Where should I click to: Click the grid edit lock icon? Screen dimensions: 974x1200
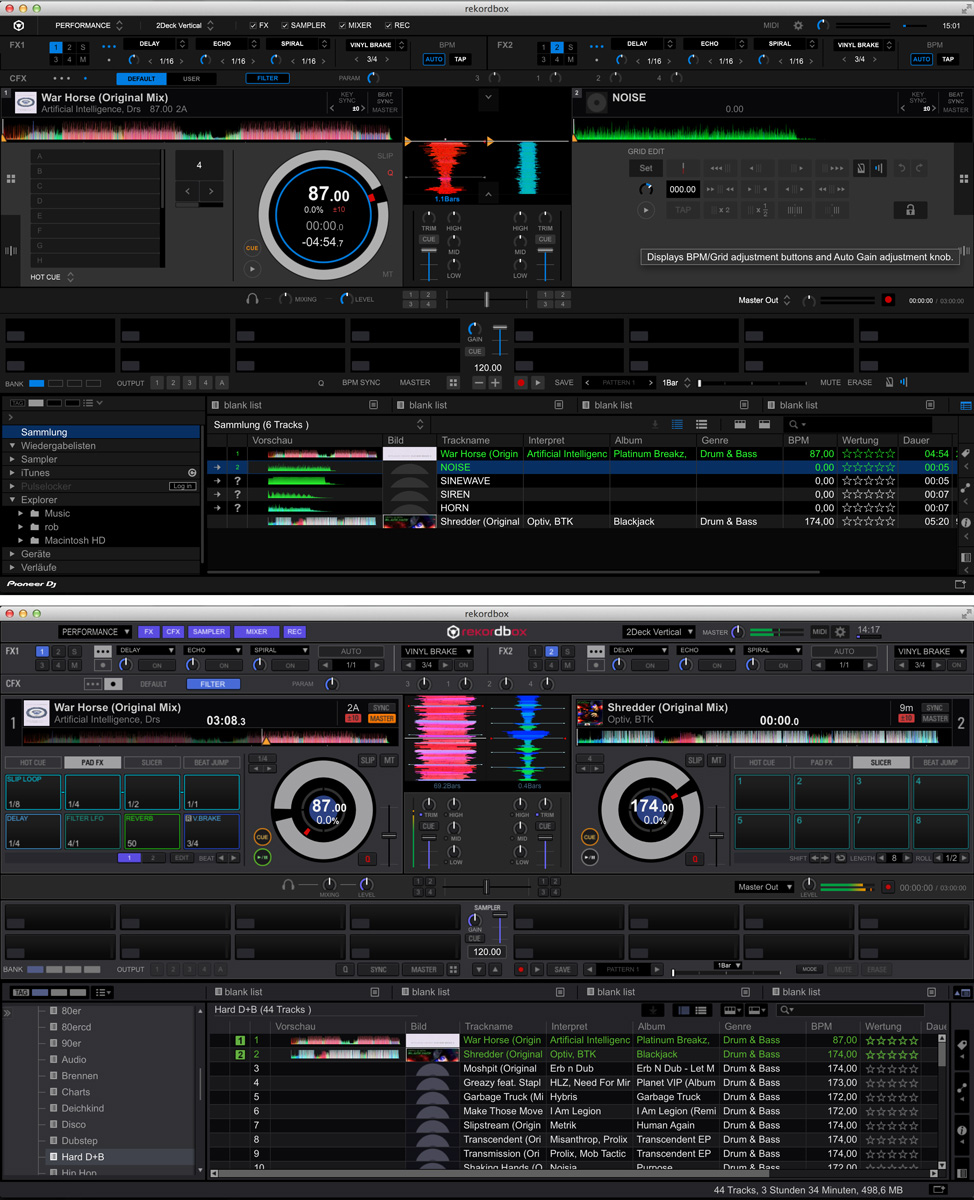click(909, 210)
